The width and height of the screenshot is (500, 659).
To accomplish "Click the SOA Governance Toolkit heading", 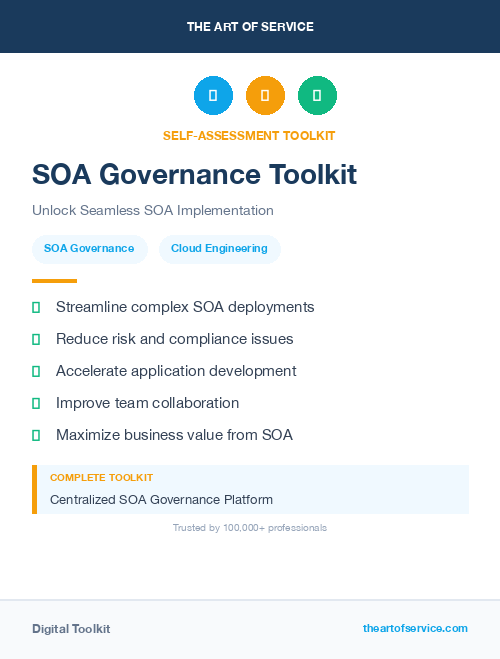I will (x=195, y=174).
